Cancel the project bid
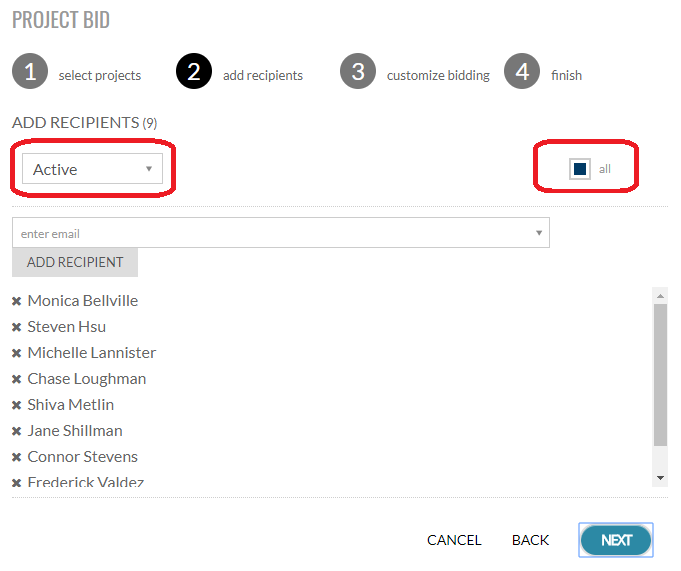This screenshot has width=681, height=571. click(454, 540)
